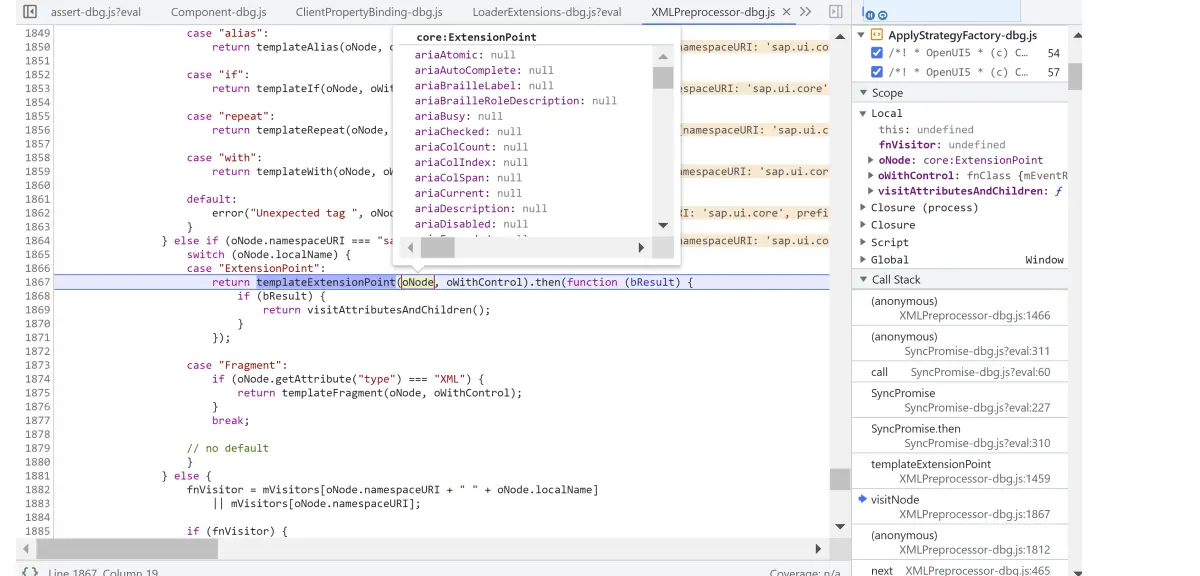Collapse the Call Stack section
This screenshot has width=1200, height=576.
(x=862, y=279)
